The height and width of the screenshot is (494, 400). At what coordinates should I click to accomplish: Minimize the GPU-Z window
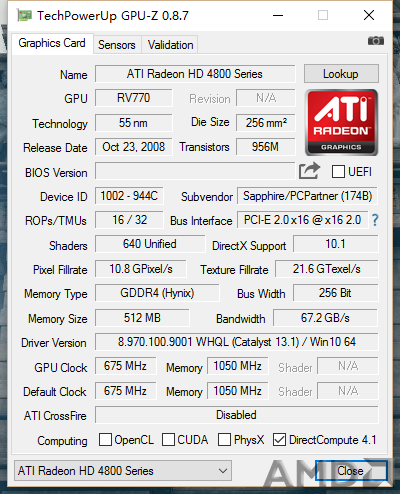click(x=278, y=15)
